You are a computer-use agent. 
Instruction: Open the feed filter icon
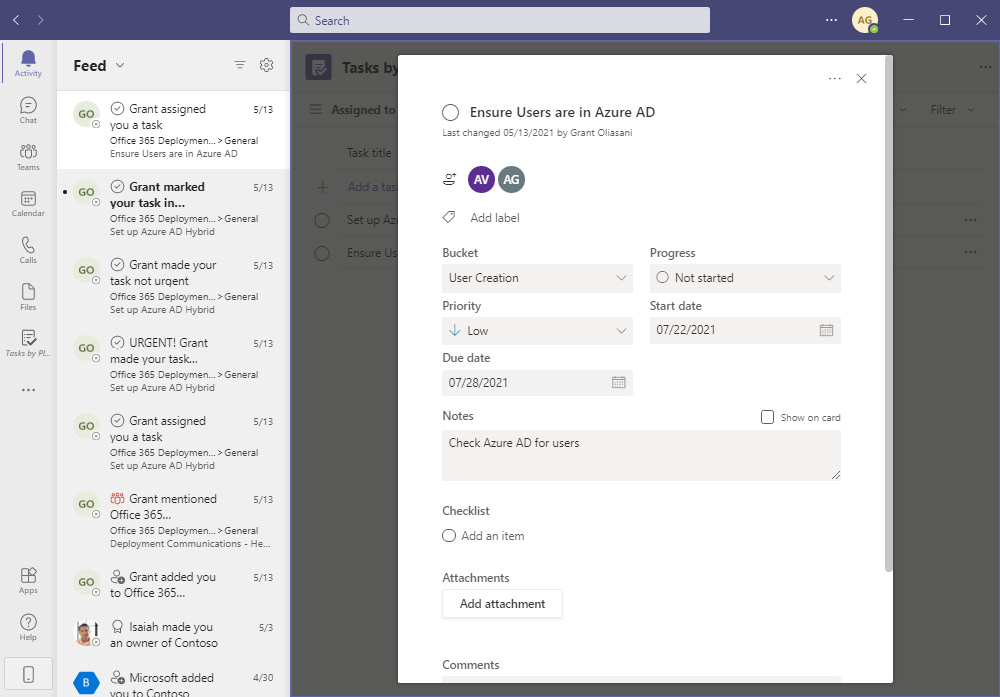point(240,65)
